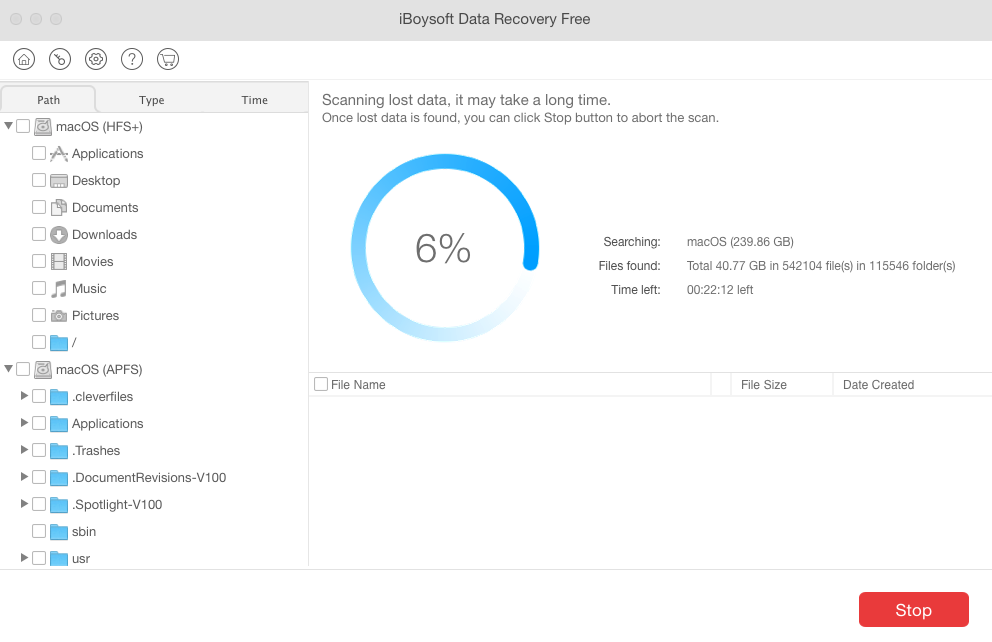
Task: Check the Music checkbox
Action: [x=39, y=288]
